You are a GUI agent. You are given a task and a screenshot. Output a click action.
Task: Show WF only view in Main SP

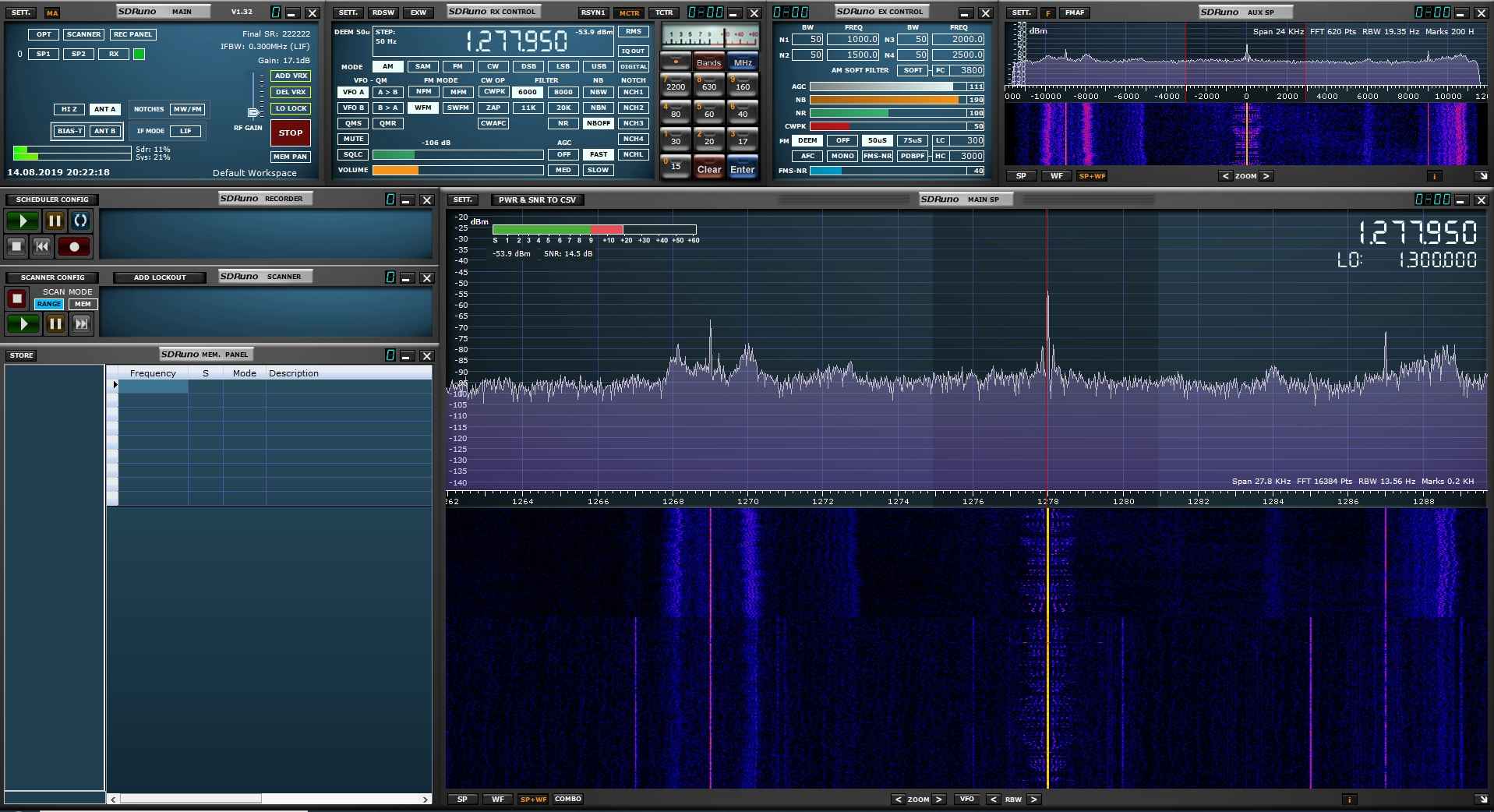coord(497,800)
